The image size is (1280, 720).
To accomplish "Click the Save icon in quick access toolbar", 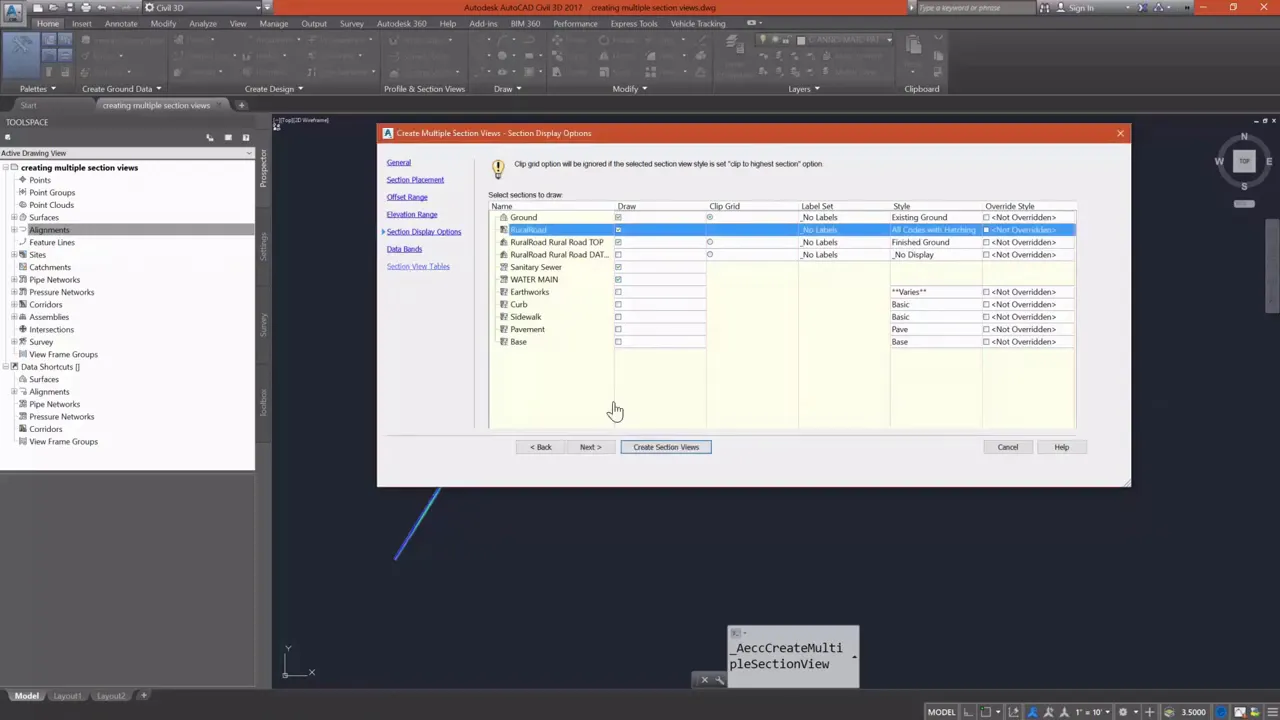I will 70,8.
